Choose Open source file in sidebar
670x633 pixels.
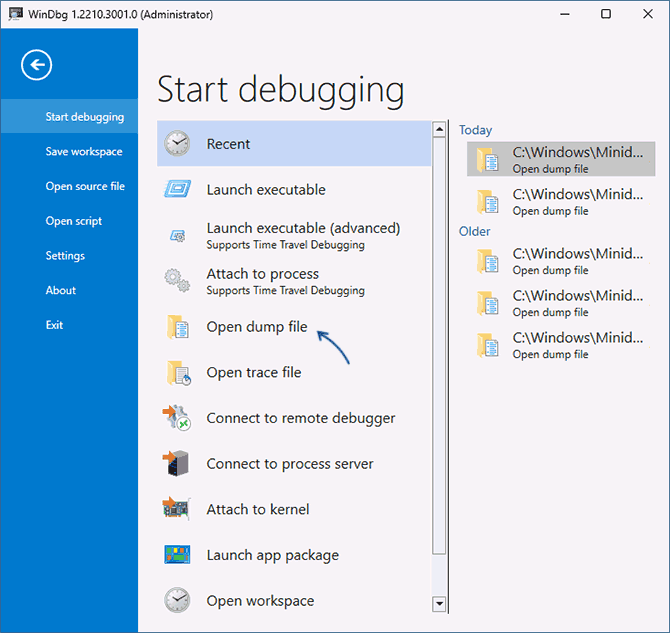[x=85, y=186]
